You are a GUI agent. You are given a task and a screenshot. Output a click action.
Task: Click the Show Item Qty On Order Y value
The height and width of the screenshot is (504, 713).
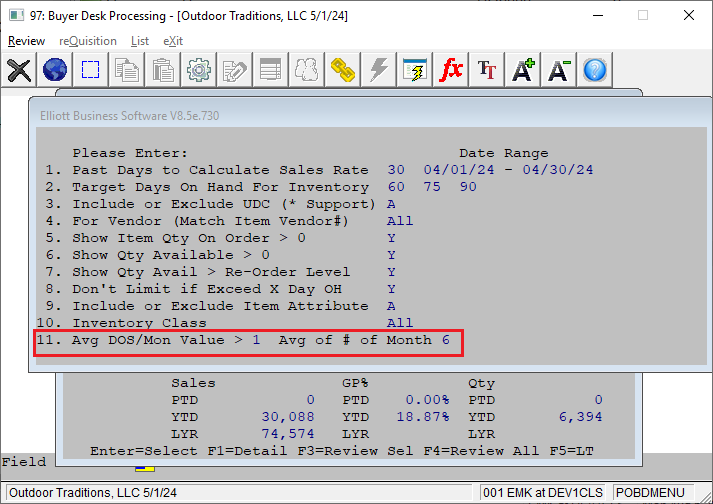[391, 238]
